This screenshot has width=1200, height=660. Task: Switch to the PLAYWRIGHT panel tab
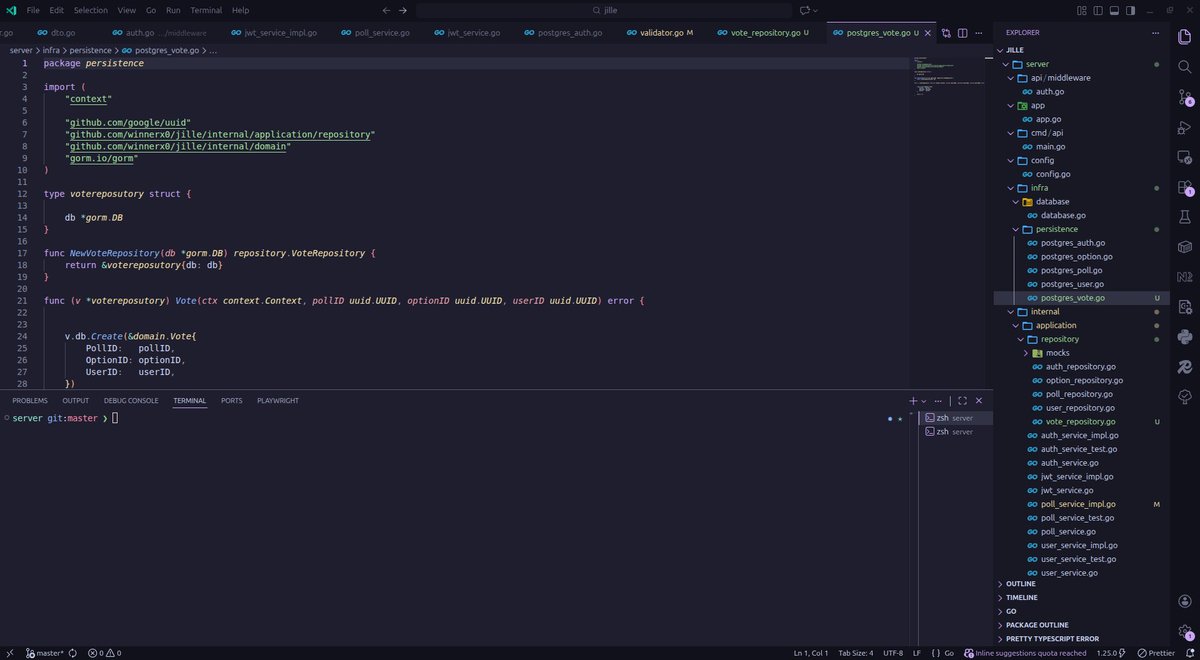pos(278,400)
